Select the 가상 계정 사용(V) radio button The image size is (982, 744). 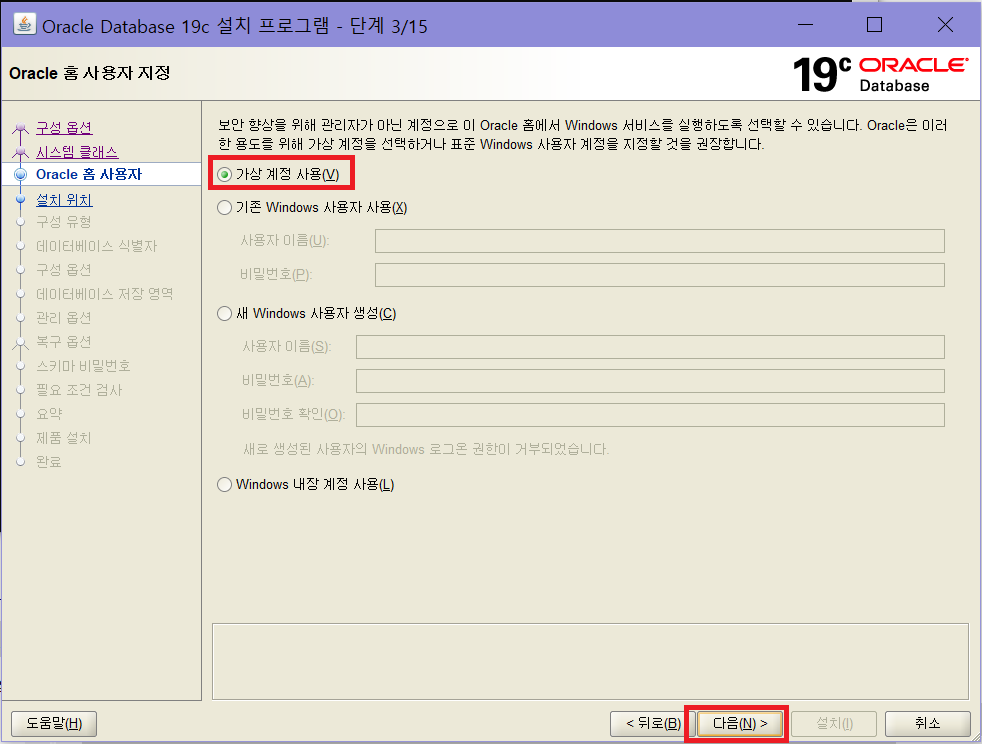(x=224, y=175)
